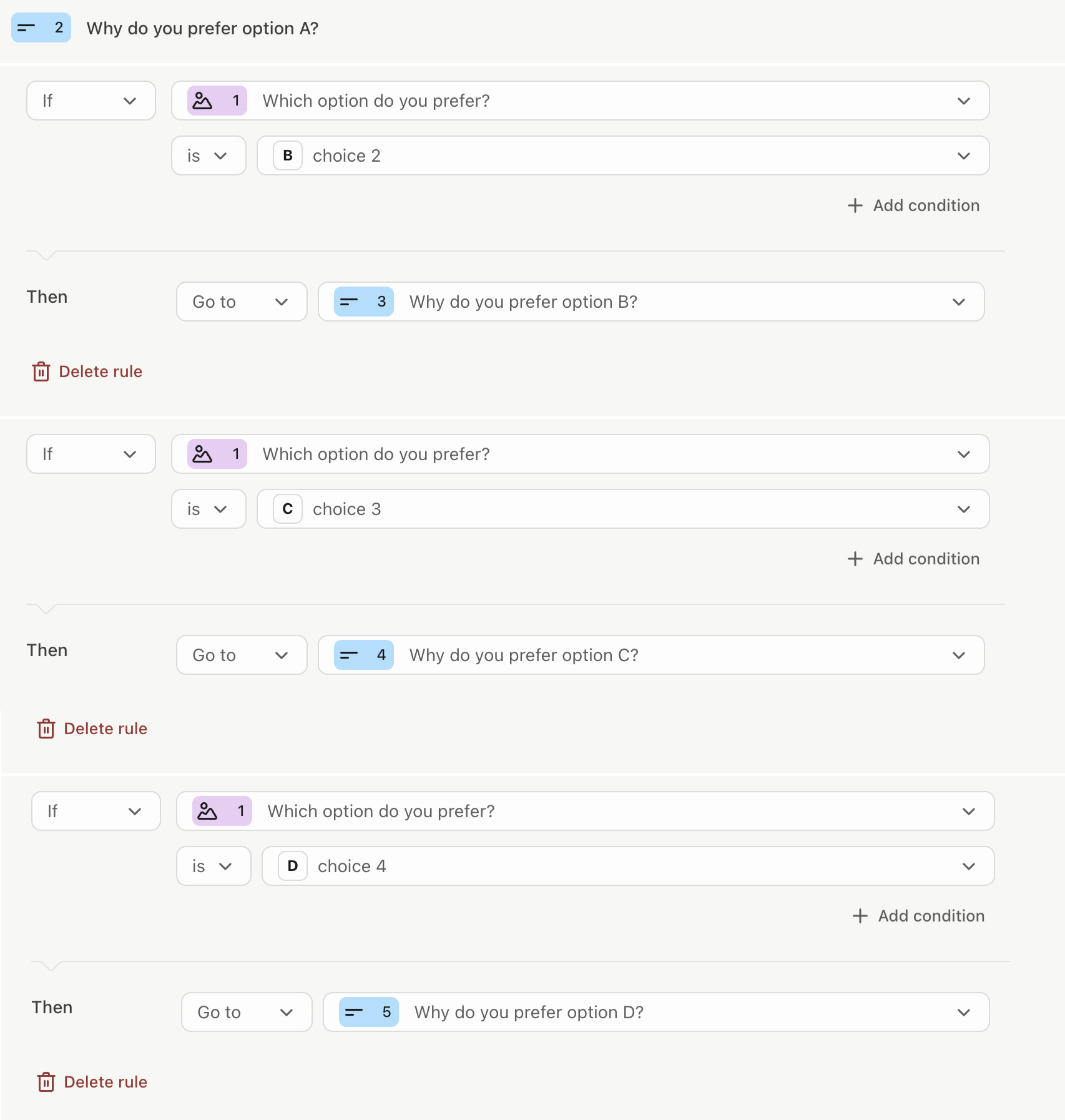Click the trash icon of first Delete rule

click(41, 371)
